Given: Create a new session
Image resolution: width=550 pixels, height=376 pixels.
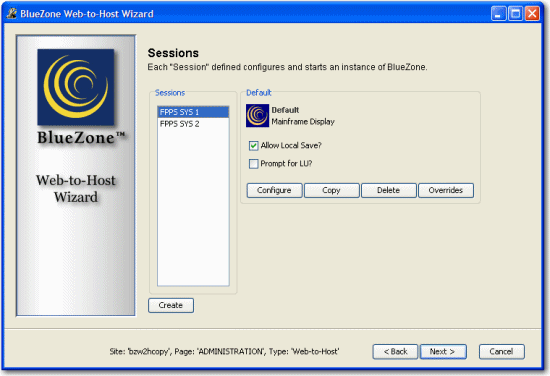Looking at the screenshot, I should pos(171,305).
